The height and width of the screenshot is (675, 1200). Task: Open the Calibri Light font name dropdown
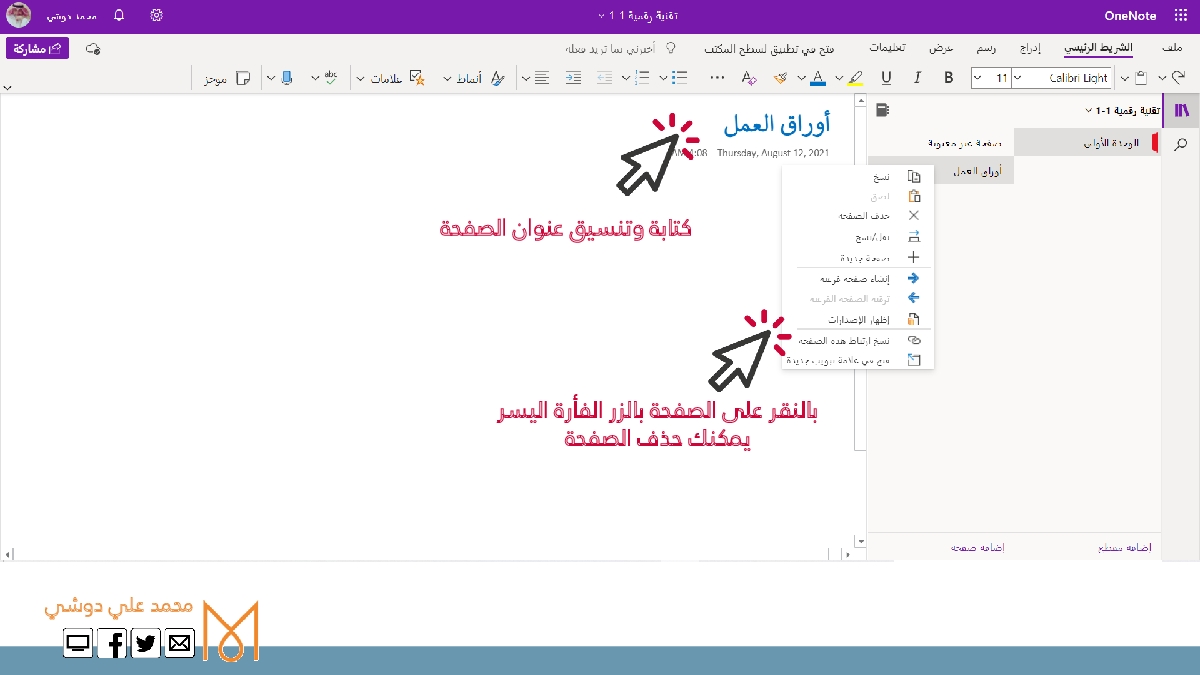pyautogui.click(x=1066, y=78)
